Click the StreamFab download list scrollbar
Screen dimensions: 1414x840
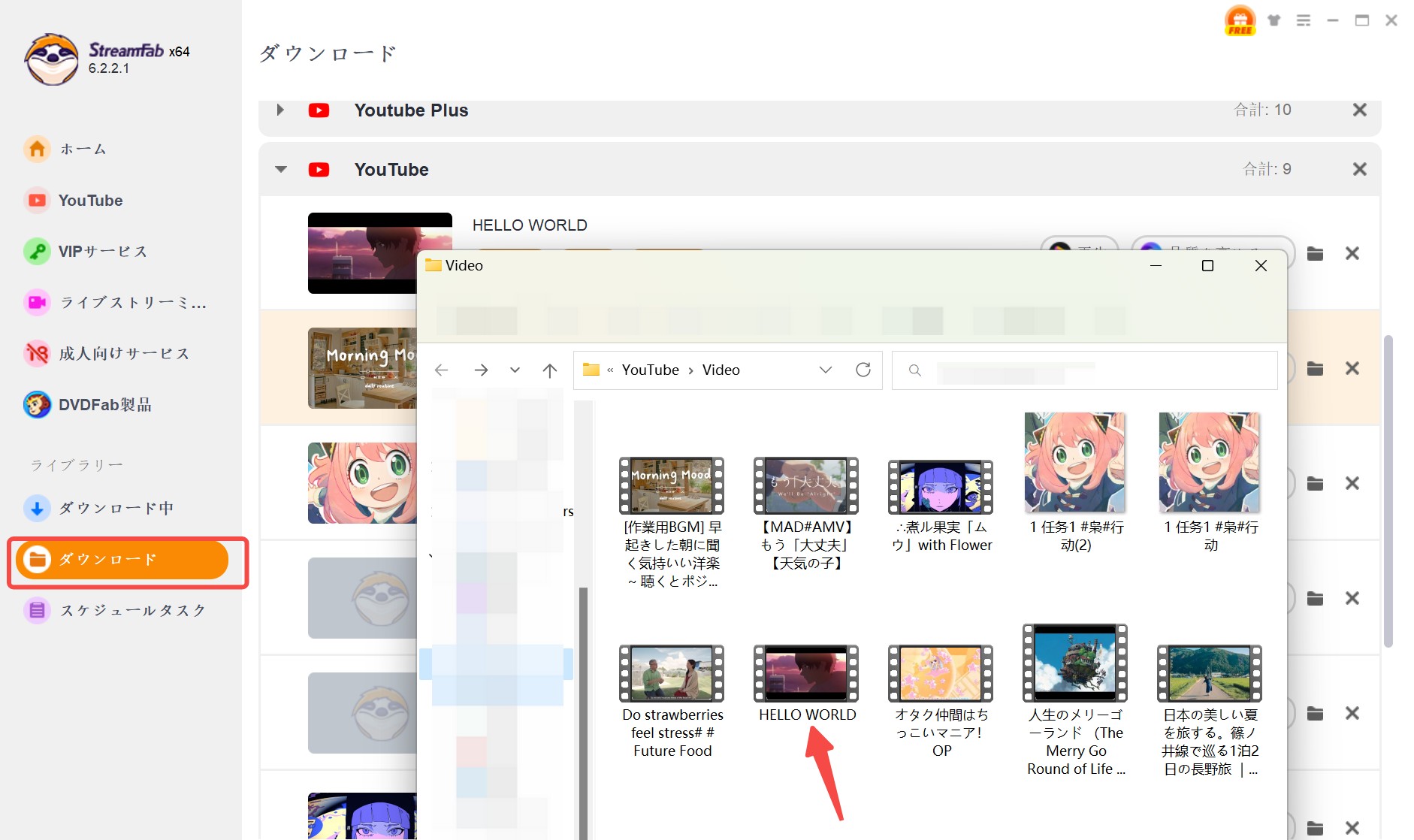click(1388, 491)
